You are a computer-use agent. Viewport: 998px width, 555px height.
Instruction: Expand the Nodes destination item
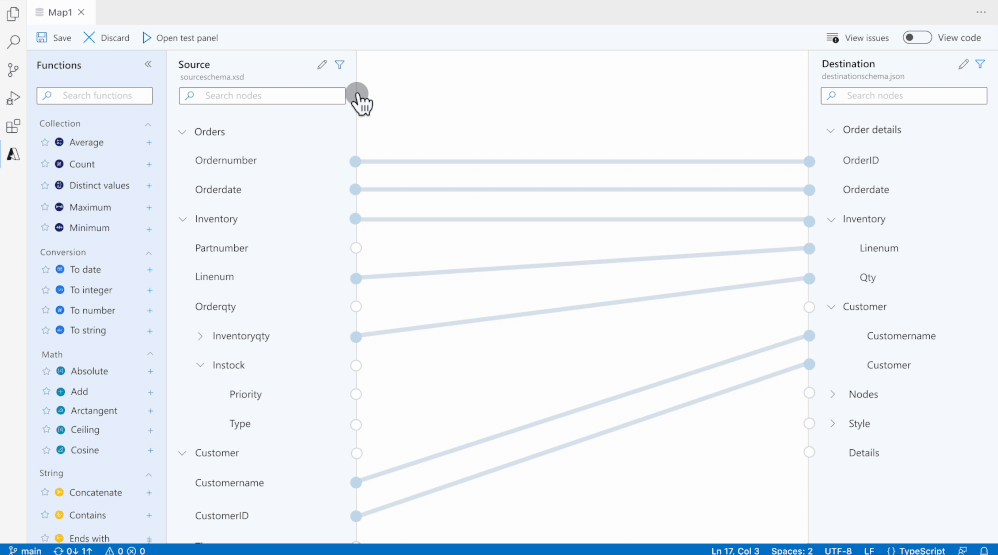(x=833, y=395)
